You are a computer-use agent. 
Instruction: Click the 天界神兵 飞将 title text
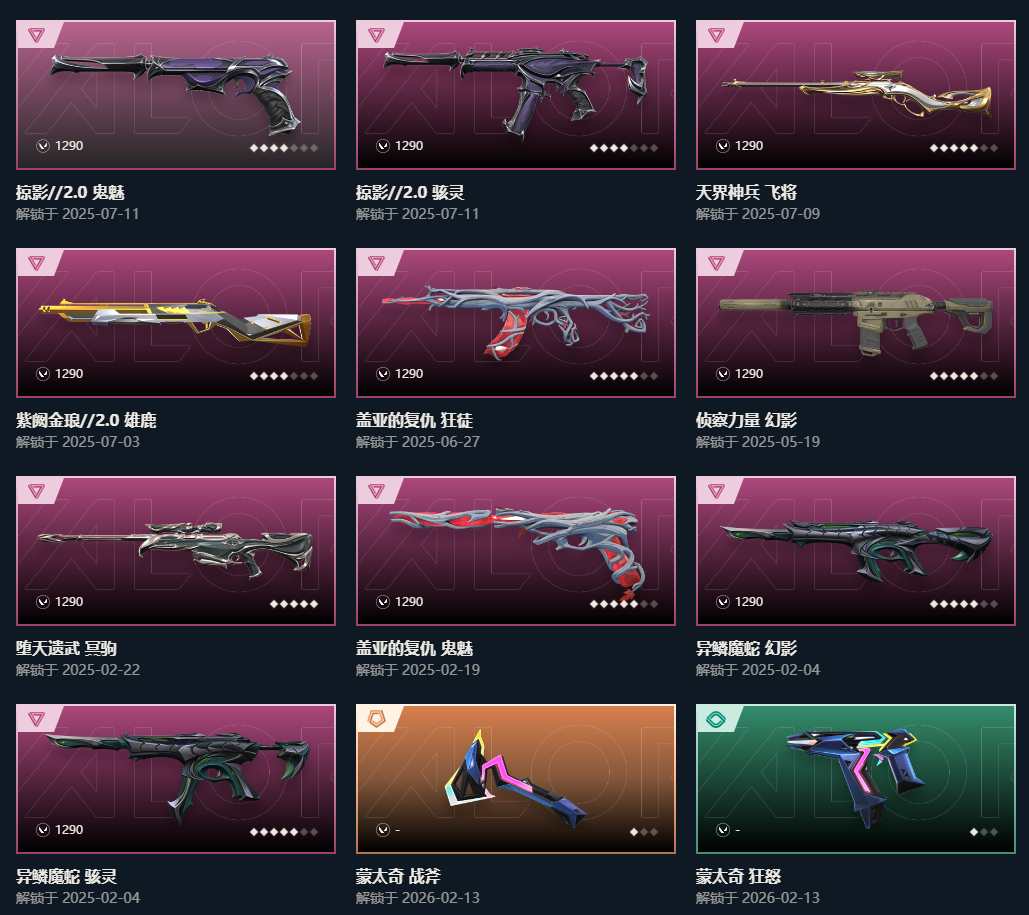(x=746, y=192)
